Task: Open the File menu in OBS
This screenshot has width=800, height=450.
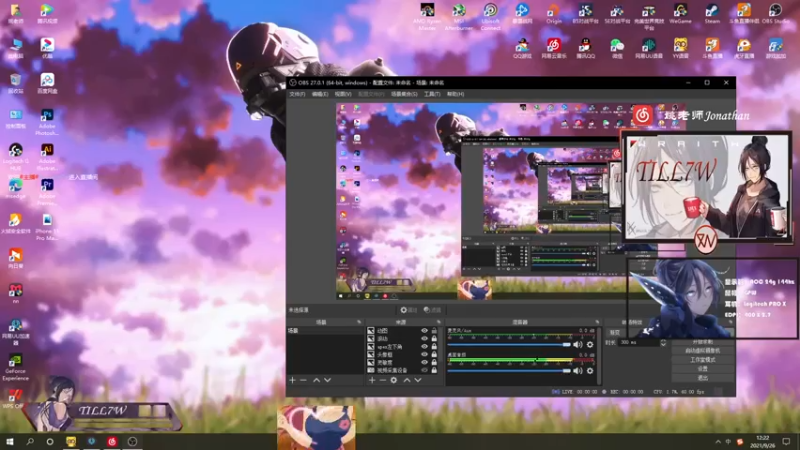Action: [297, 94]
